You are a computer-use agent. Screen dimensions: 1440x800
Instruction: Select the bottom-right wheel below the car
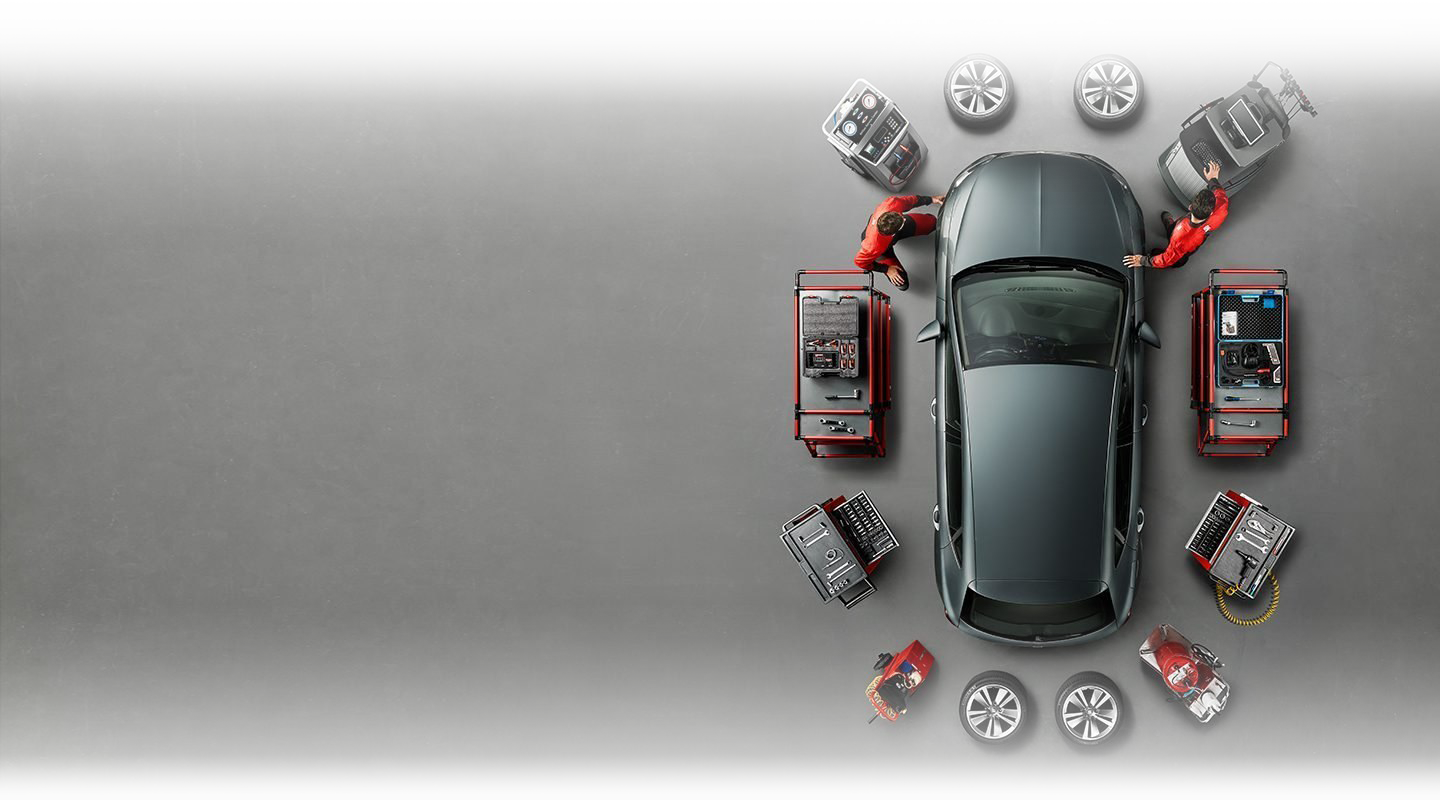coord(1089,708)
